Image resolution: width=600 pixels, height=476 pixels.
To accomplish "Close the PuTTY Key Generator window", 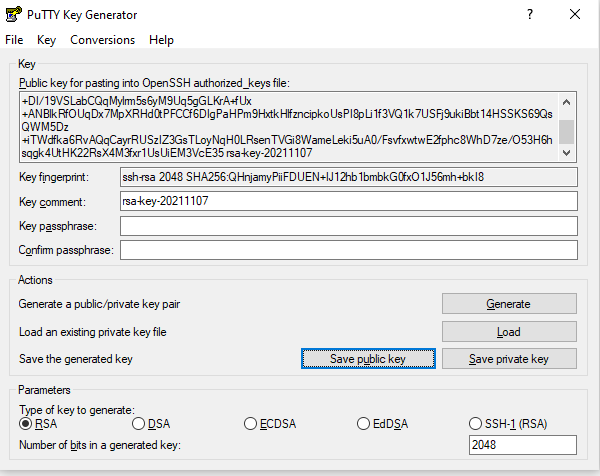I will (575, 15).
